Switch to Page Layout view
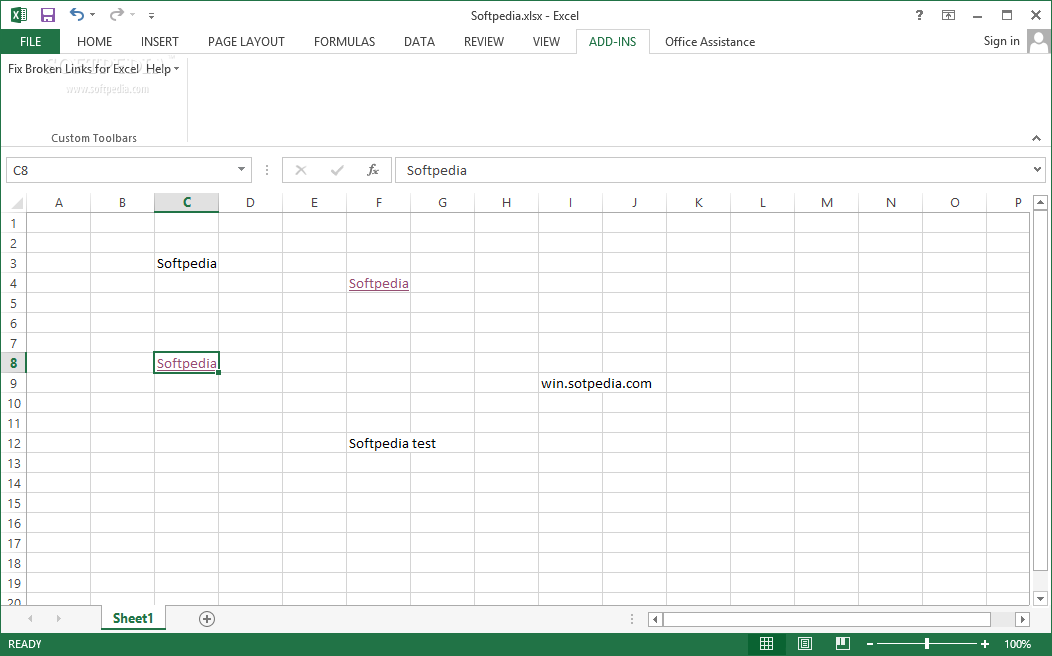The width and height of the screenshot is (1052, 656). (804, 644)
